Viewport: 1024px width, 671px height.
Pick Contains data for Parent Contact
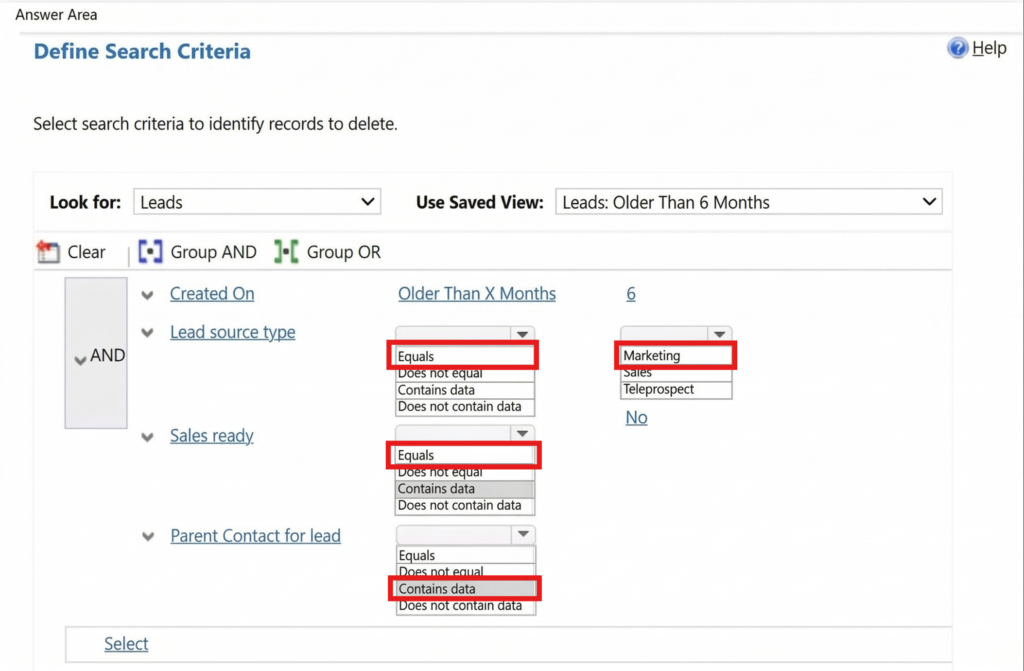click(465, 589)
